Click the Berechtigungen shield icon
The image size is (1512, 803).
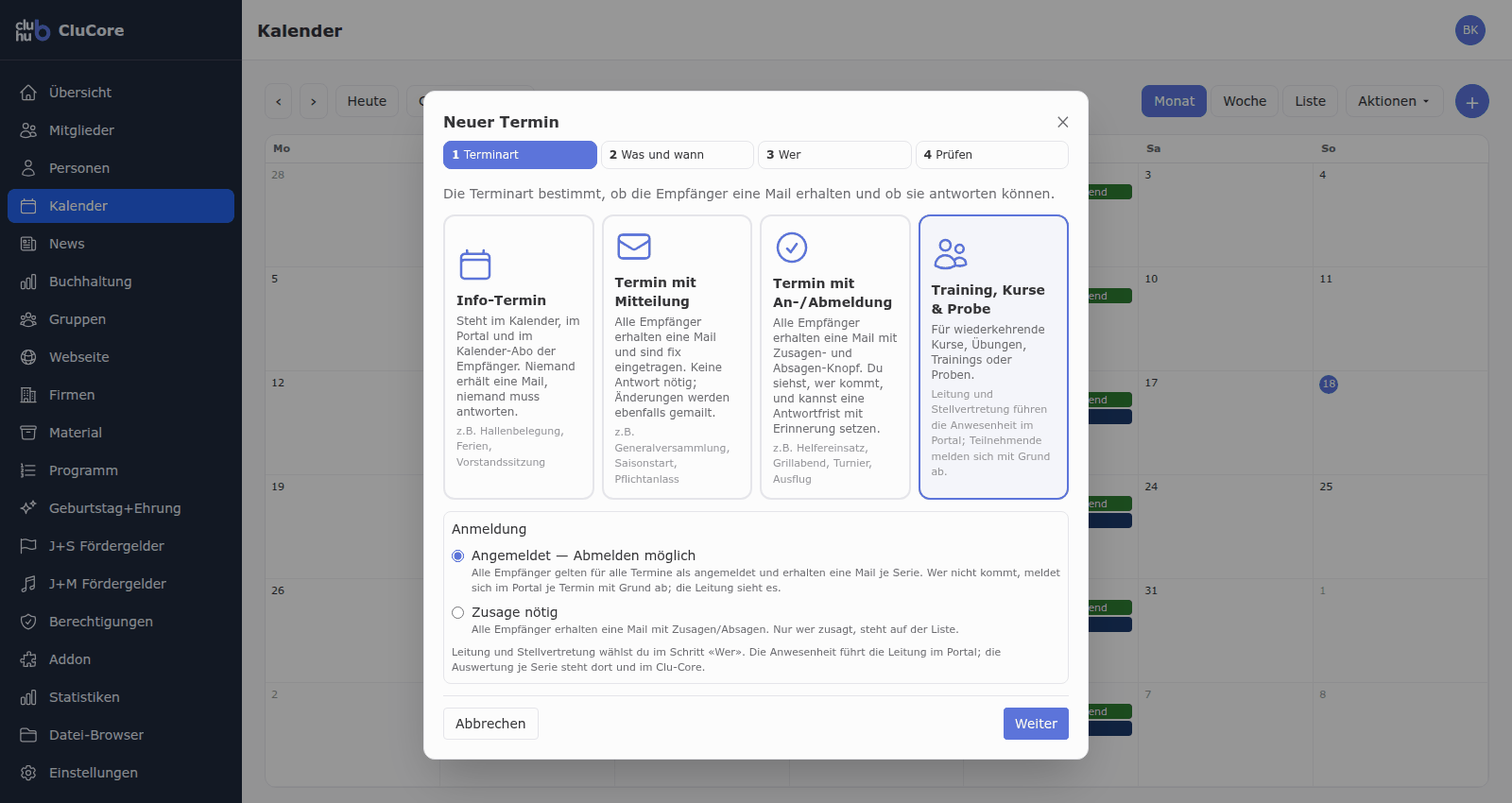pyautogui.click(x=28, y=622)
